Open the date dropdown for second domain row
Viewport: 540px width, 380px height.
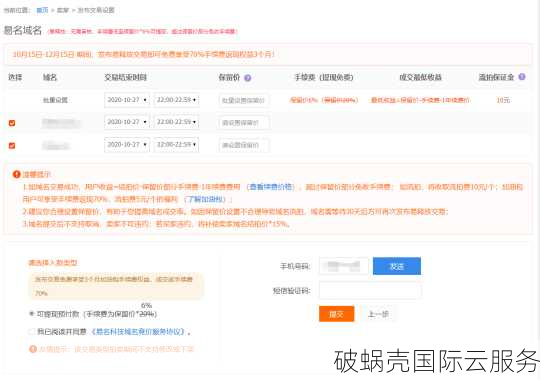[127, 145]
